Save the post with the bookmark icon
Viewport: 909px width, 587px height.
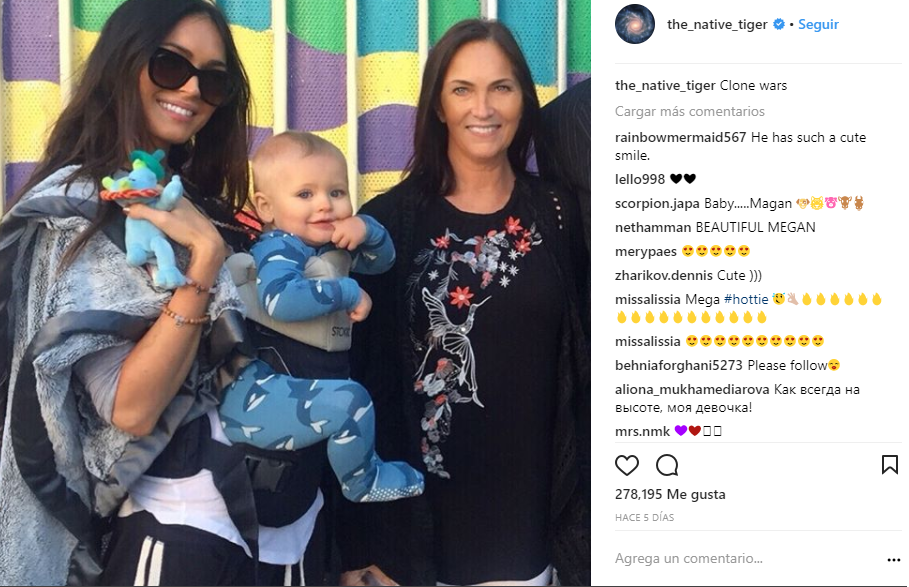click(890, 465)
